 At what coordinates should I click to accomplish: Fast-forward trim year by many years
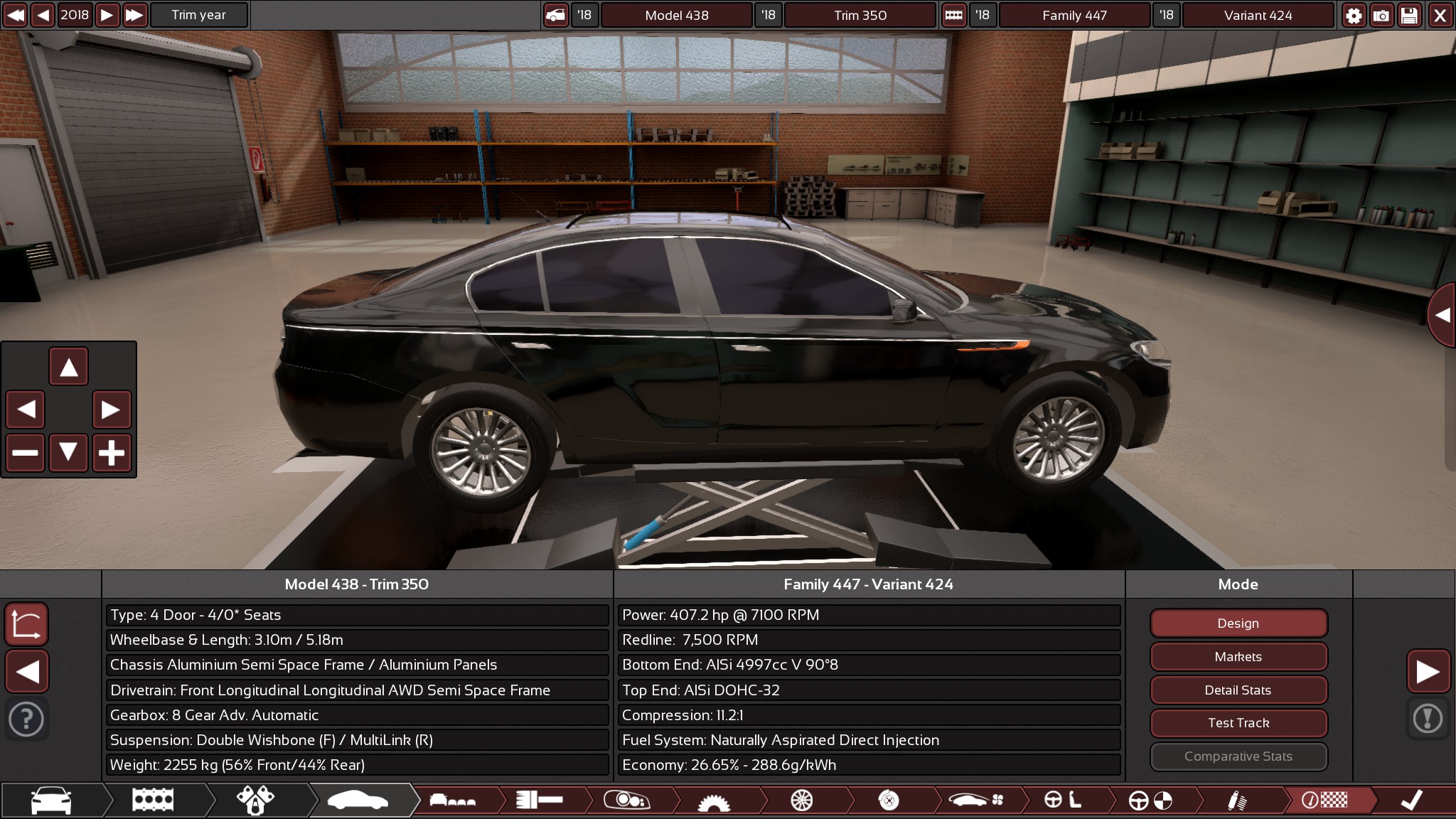134,15
